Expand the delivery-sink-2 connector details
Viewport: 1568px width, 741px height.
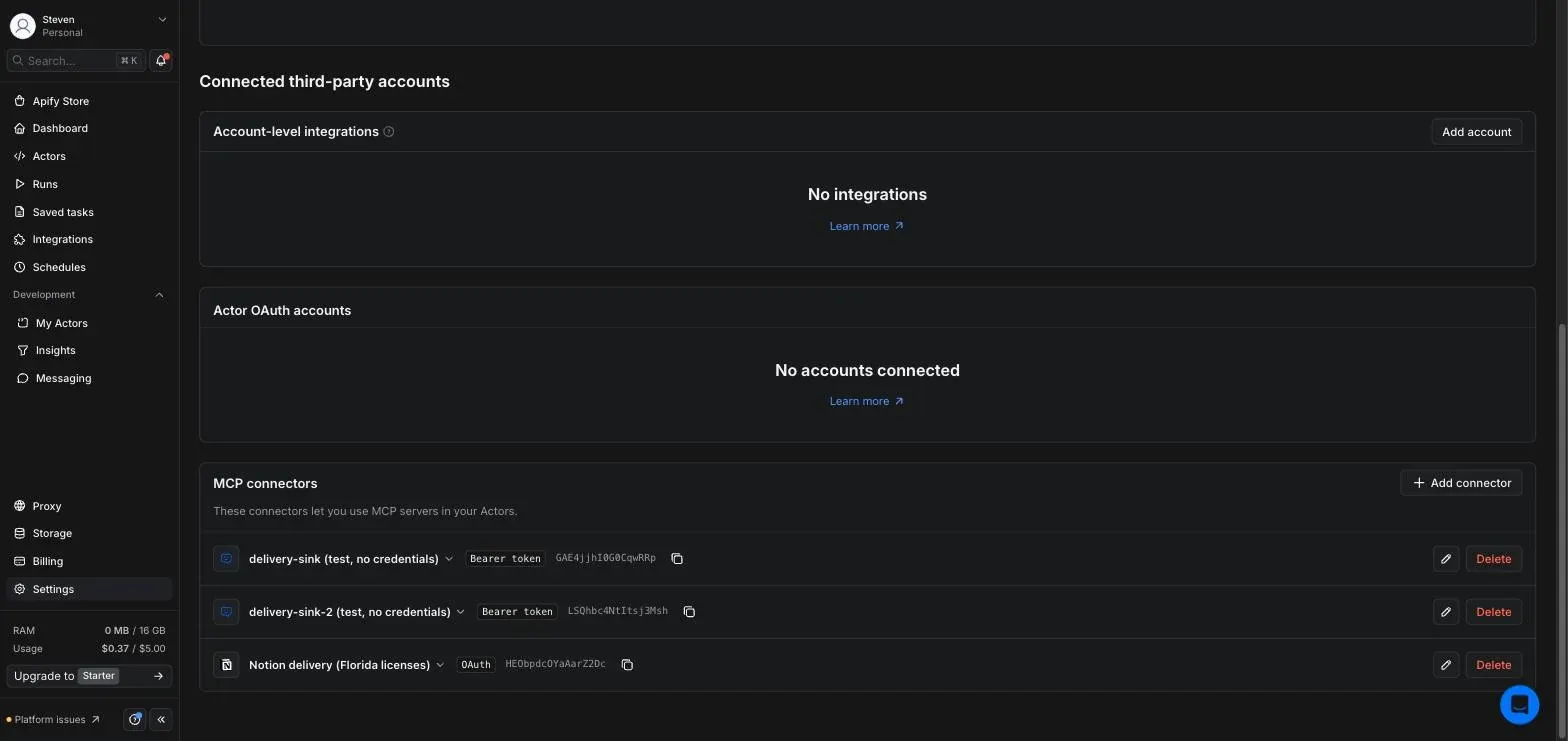point(460,612)
